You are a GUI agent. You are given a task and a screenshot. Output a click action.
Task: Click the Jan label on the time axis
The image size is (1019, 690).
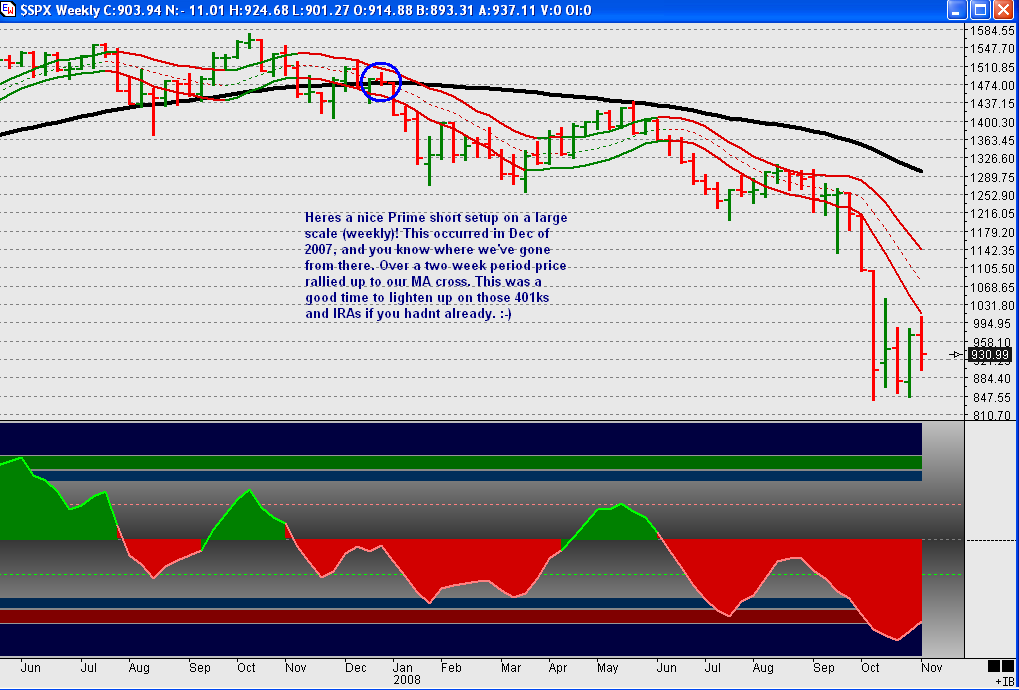402,668
